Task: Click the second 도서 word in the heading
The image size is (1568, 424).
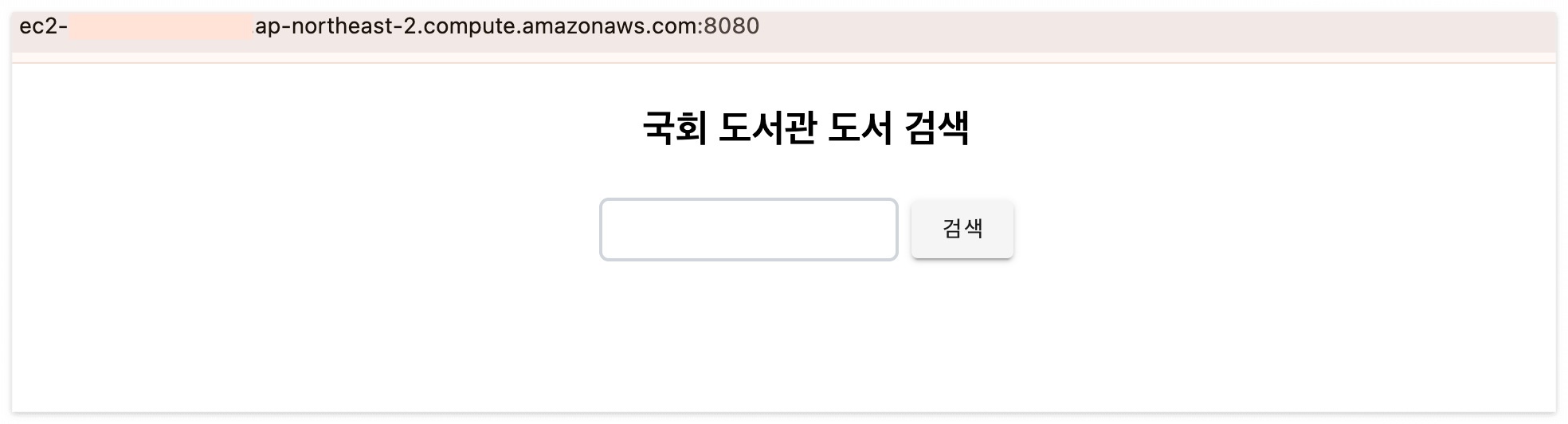Action: click(x=860, y=129)
